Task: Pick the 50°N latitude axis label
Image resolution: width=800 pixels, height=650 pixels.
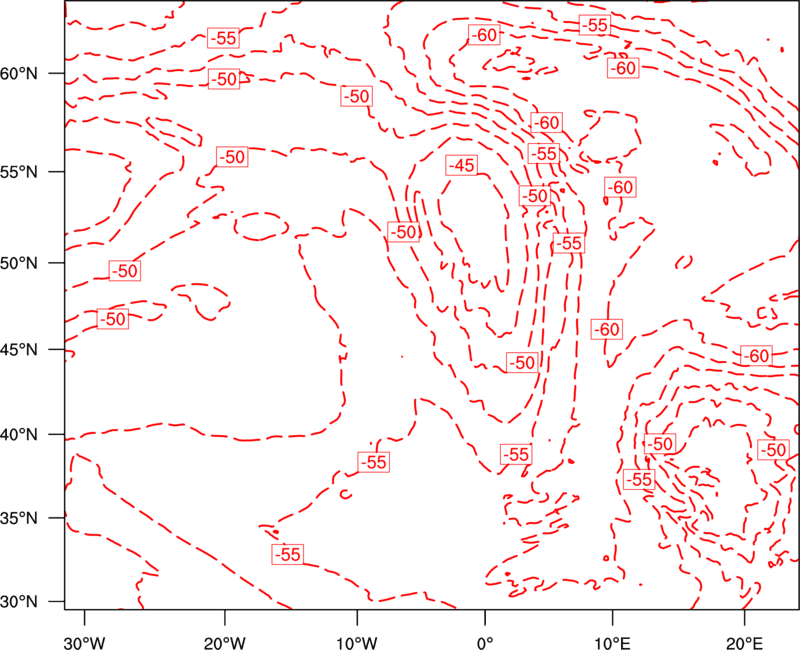Action: point(19,263)
